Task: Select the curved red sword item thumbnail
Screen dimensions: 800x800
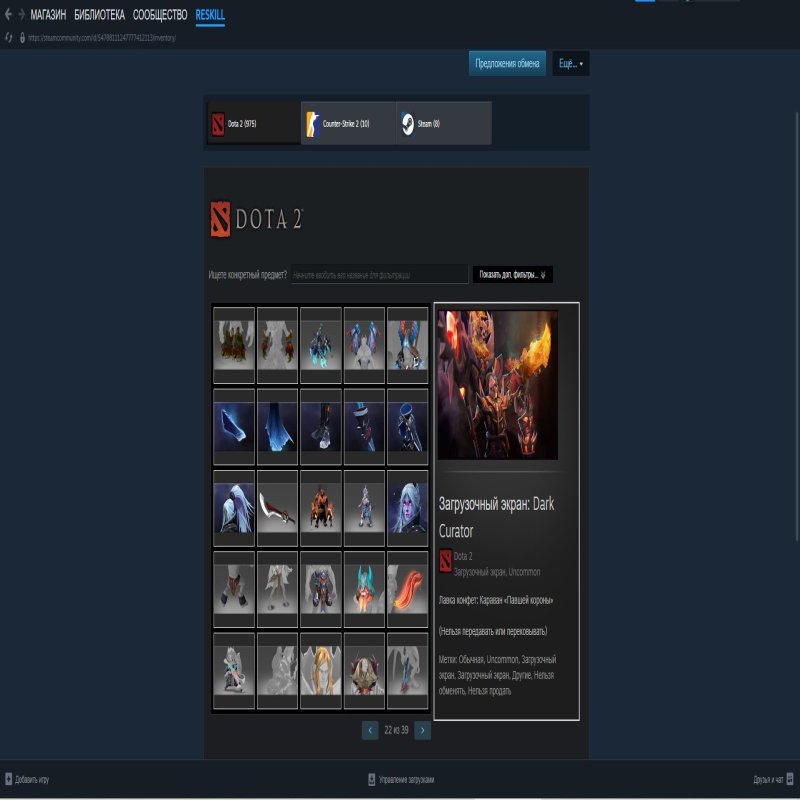Action: pos(279,508)
